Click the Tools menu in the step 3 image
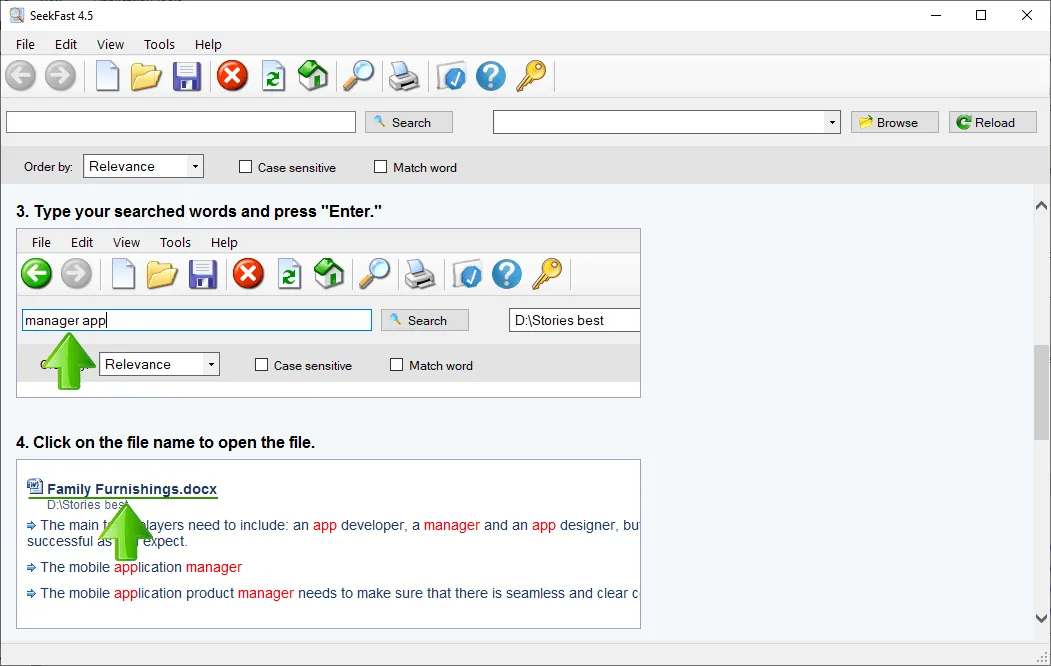 (x=175, y=243)
